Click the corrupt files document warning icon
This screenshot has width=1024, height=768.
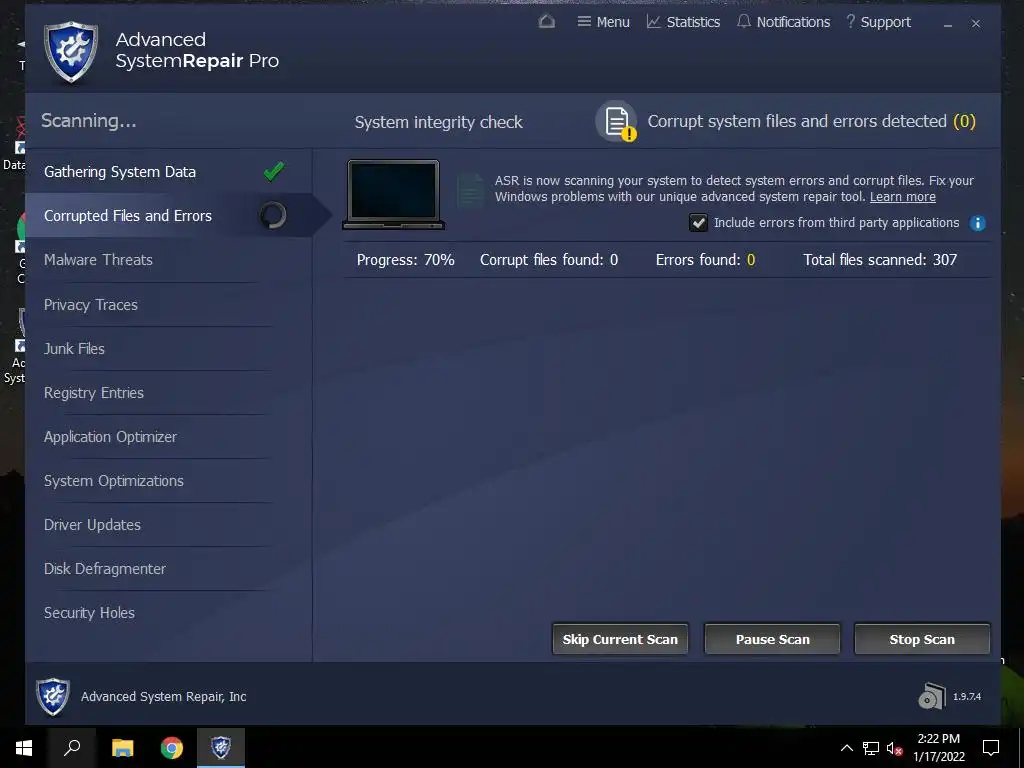tap(616, 121)
